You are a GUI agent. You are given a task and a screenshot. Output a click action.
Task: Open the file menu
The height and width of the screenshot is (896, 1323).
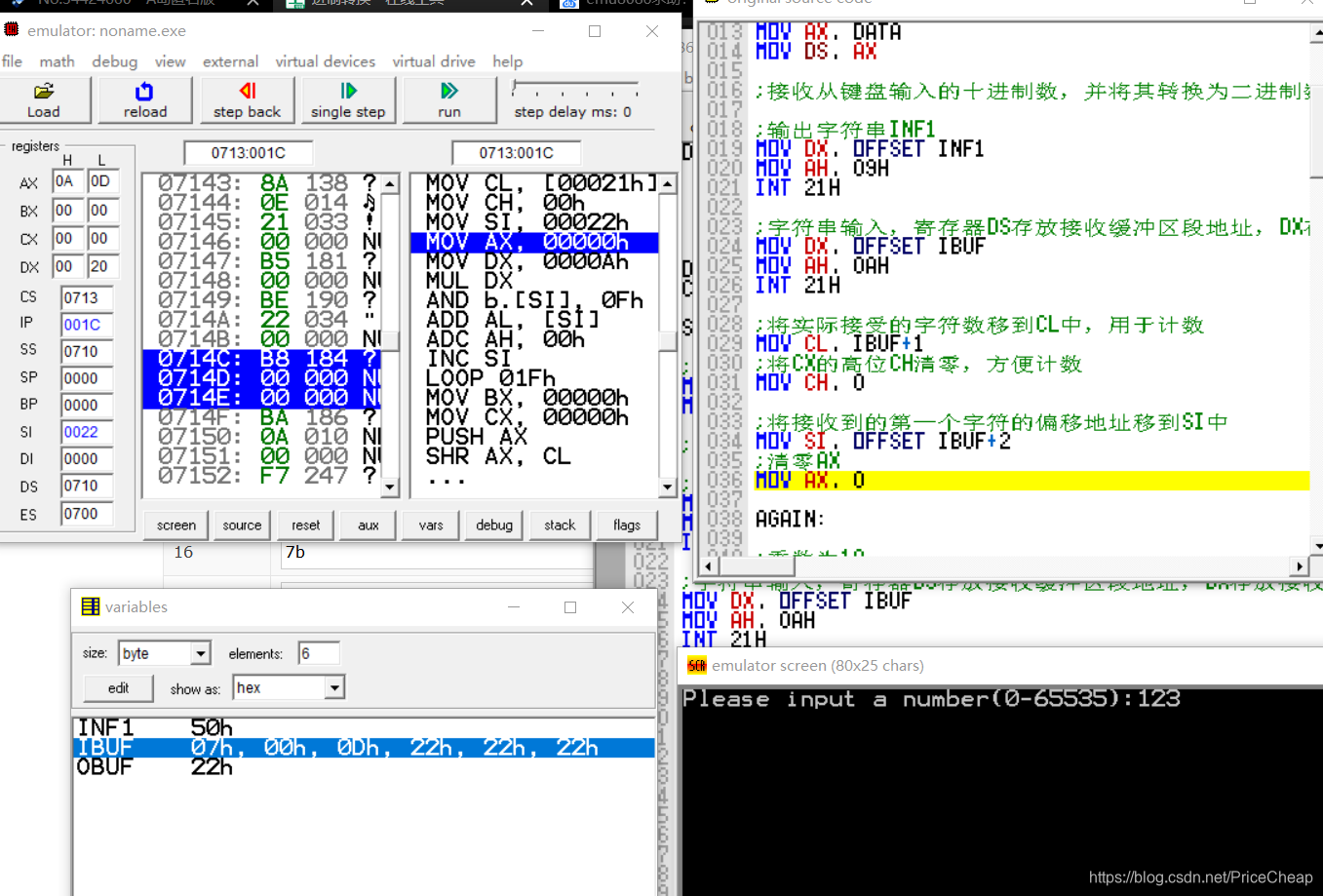tap(13, 61)
